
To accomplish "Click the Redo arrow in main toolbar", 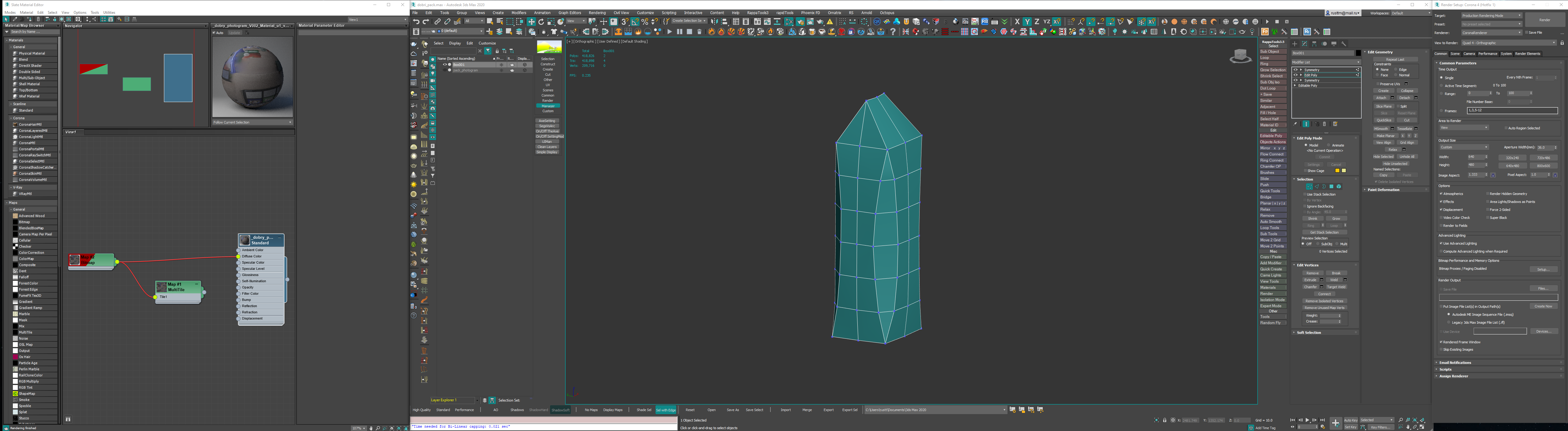I will (426, 21).
